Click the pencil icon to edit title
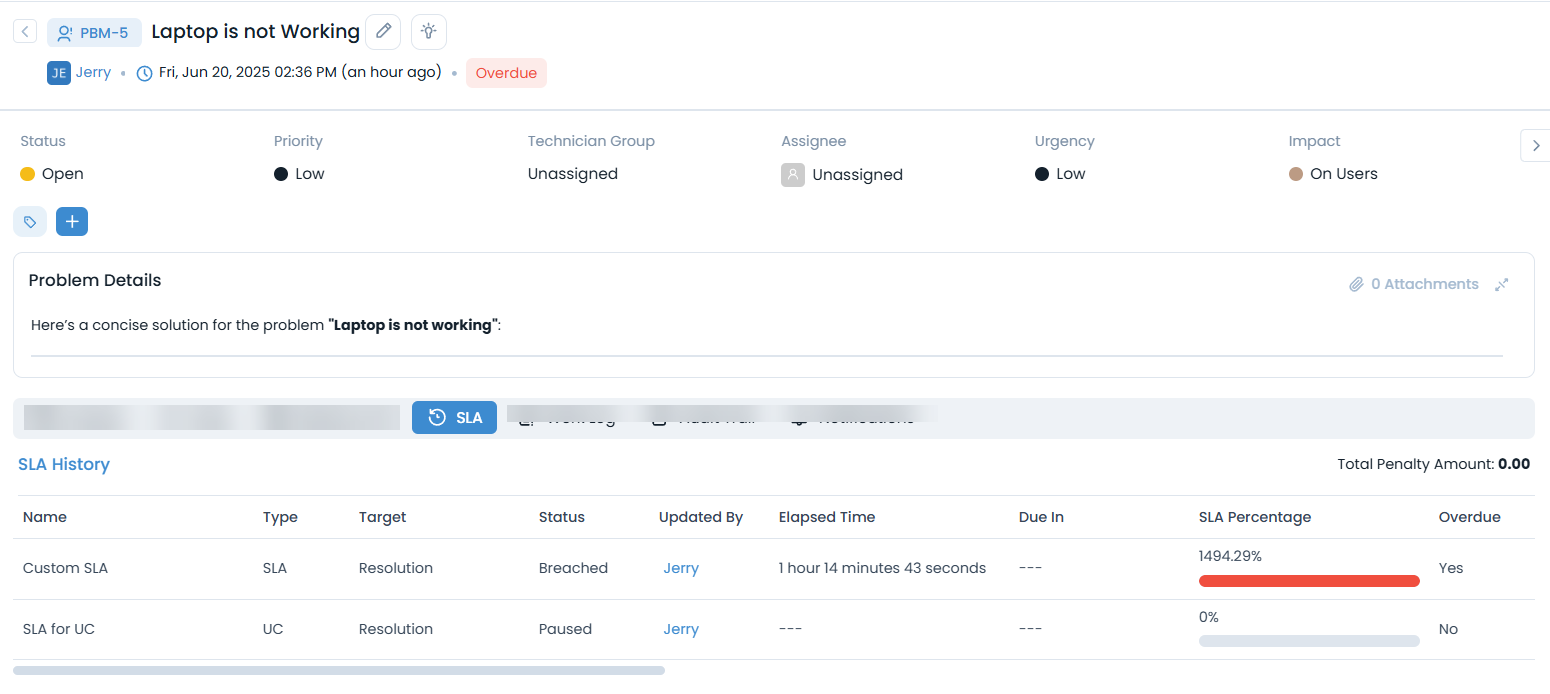This screenshot has height=694, width=1550. [x=383, y=32]
